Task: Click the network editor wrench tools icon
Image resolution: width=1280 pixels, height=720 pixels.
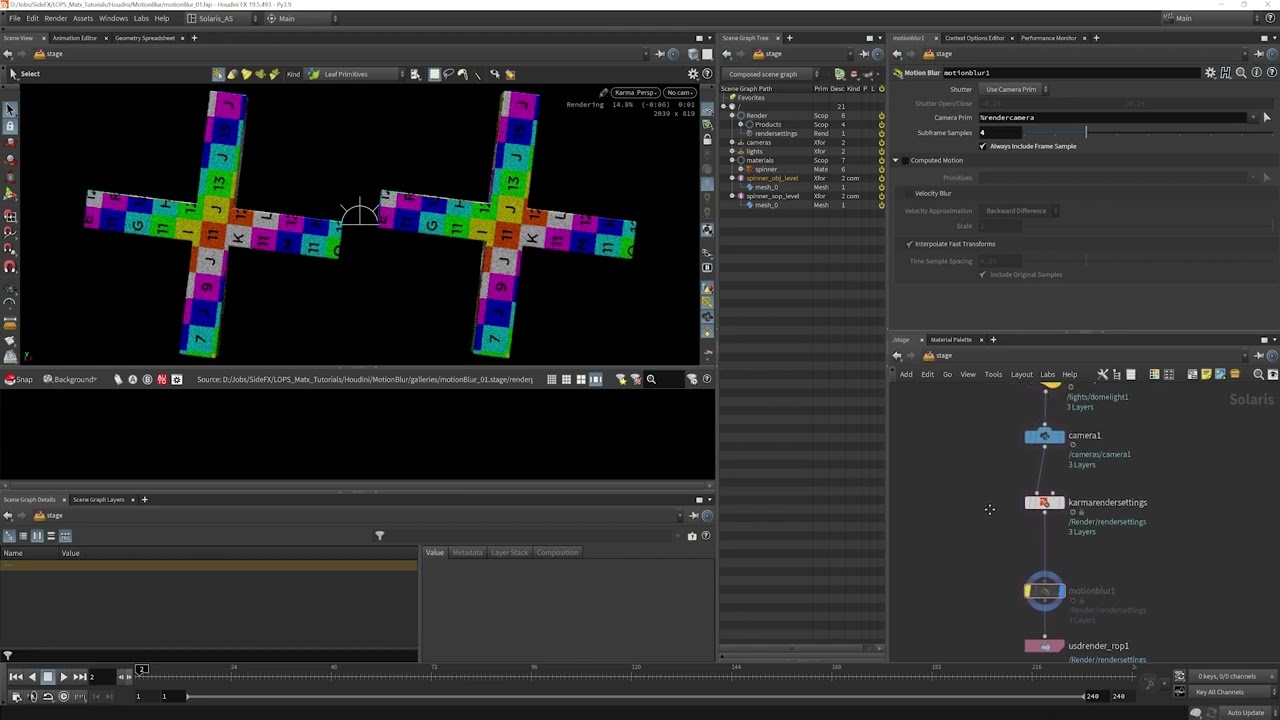Action: point(1102,375)
